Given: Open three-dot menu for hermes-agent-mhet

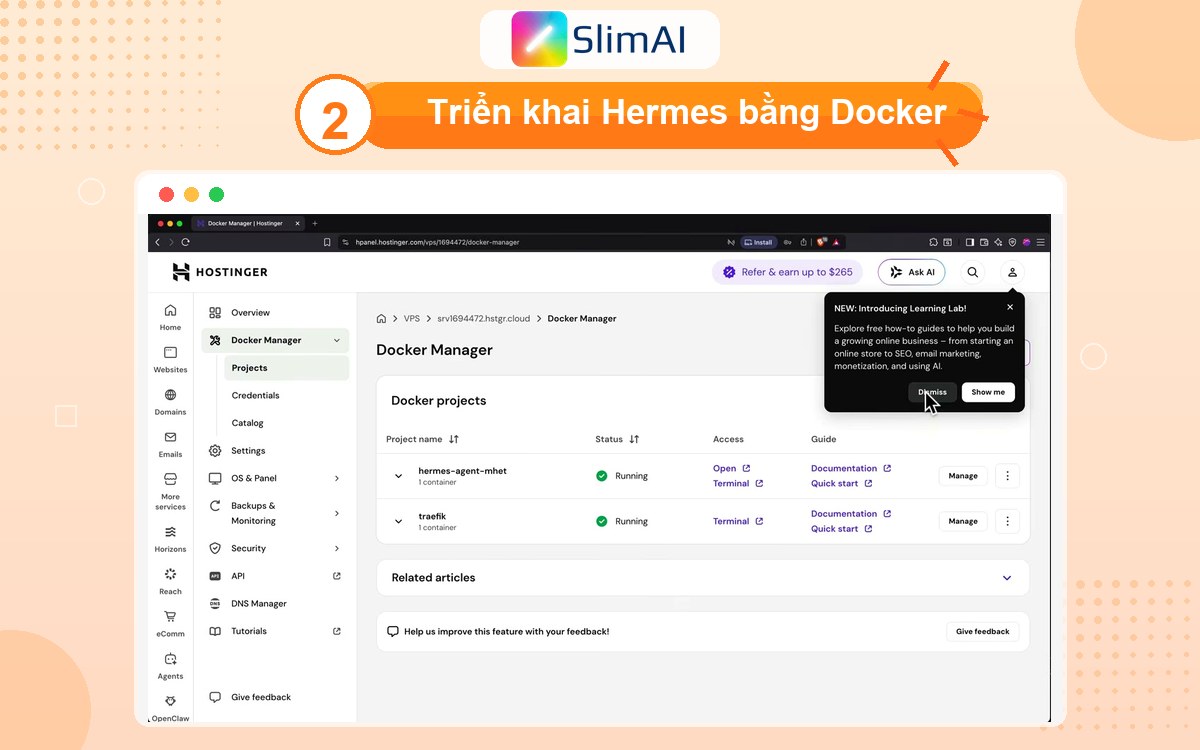Looking at the screenshot, I should pyautogui.click(x=1007, y=476).
